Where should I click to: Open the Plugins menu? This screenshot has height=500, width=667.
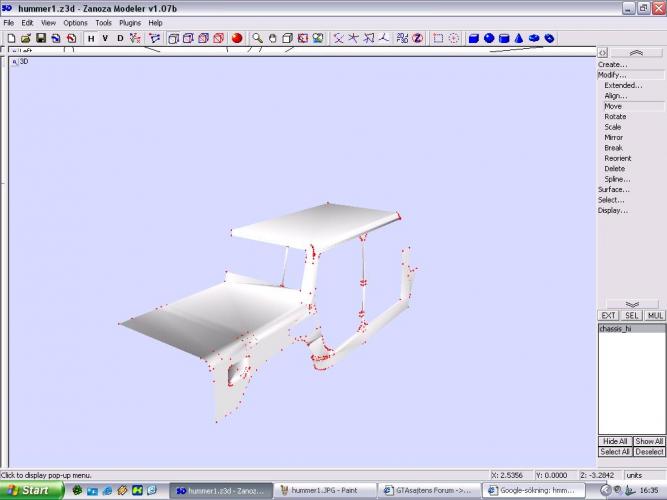130,22
